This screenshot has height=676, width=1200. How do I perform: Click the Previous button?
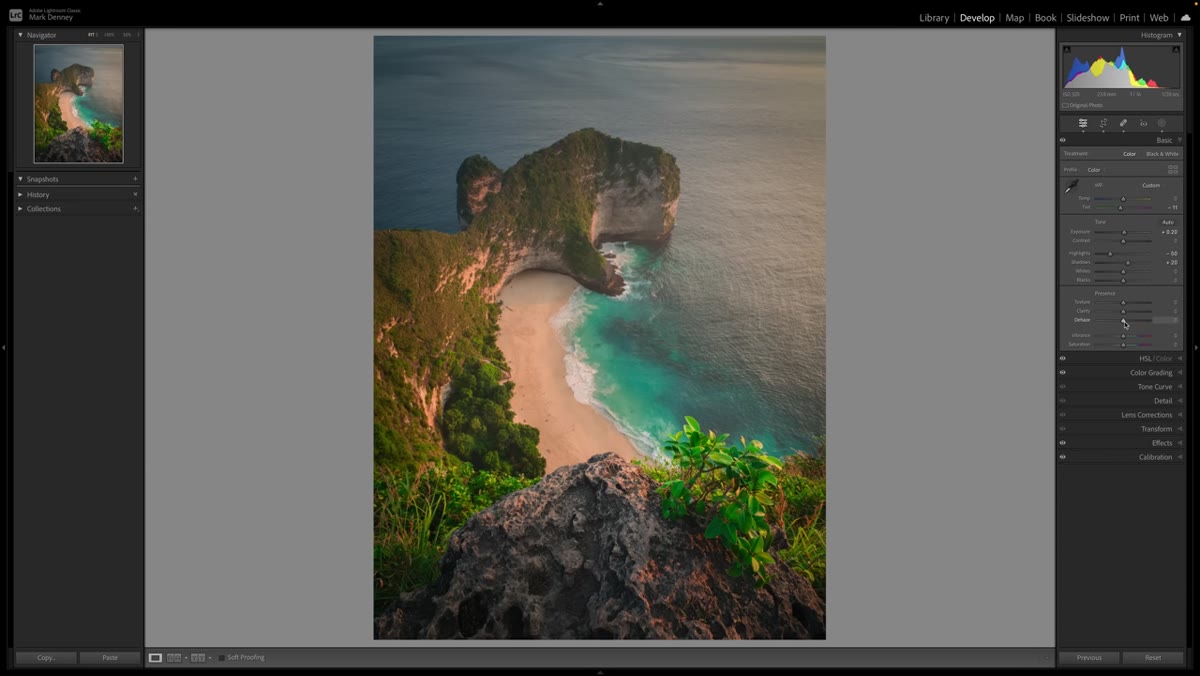click(x=1089, y=658)
